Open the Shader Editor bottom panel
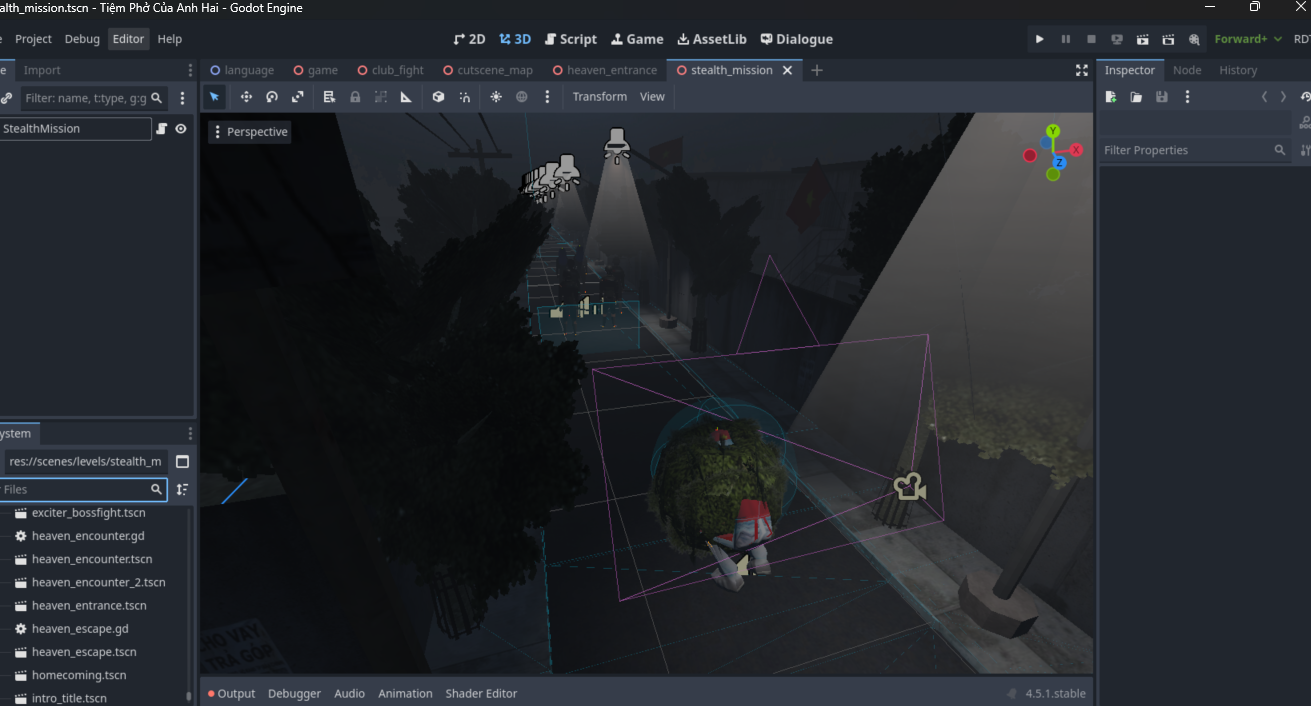Screen dimensions: 1311x706 click(x=481, y=693)
